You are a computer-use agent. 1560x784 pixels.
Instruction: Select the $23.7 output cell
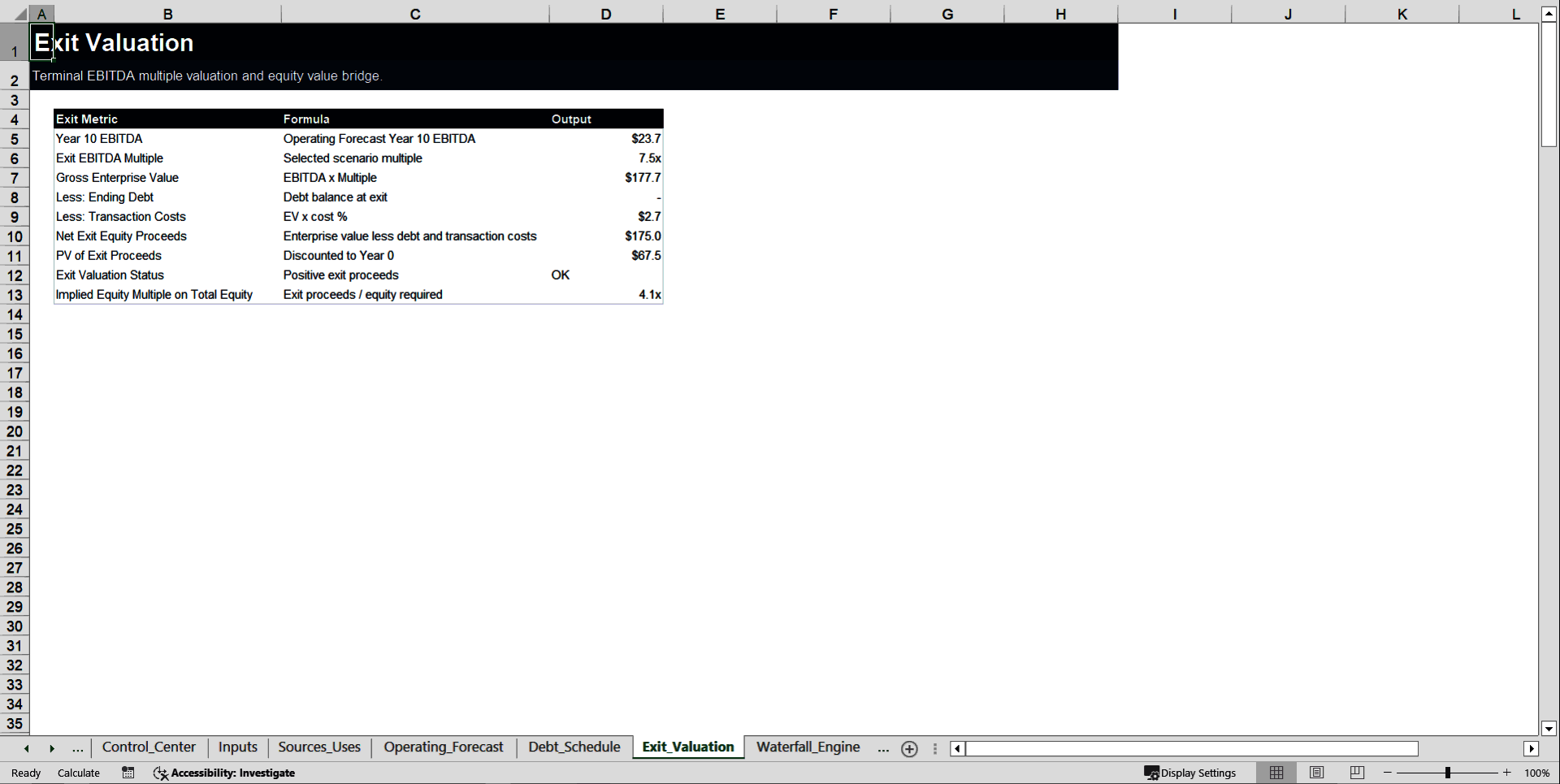606,139
